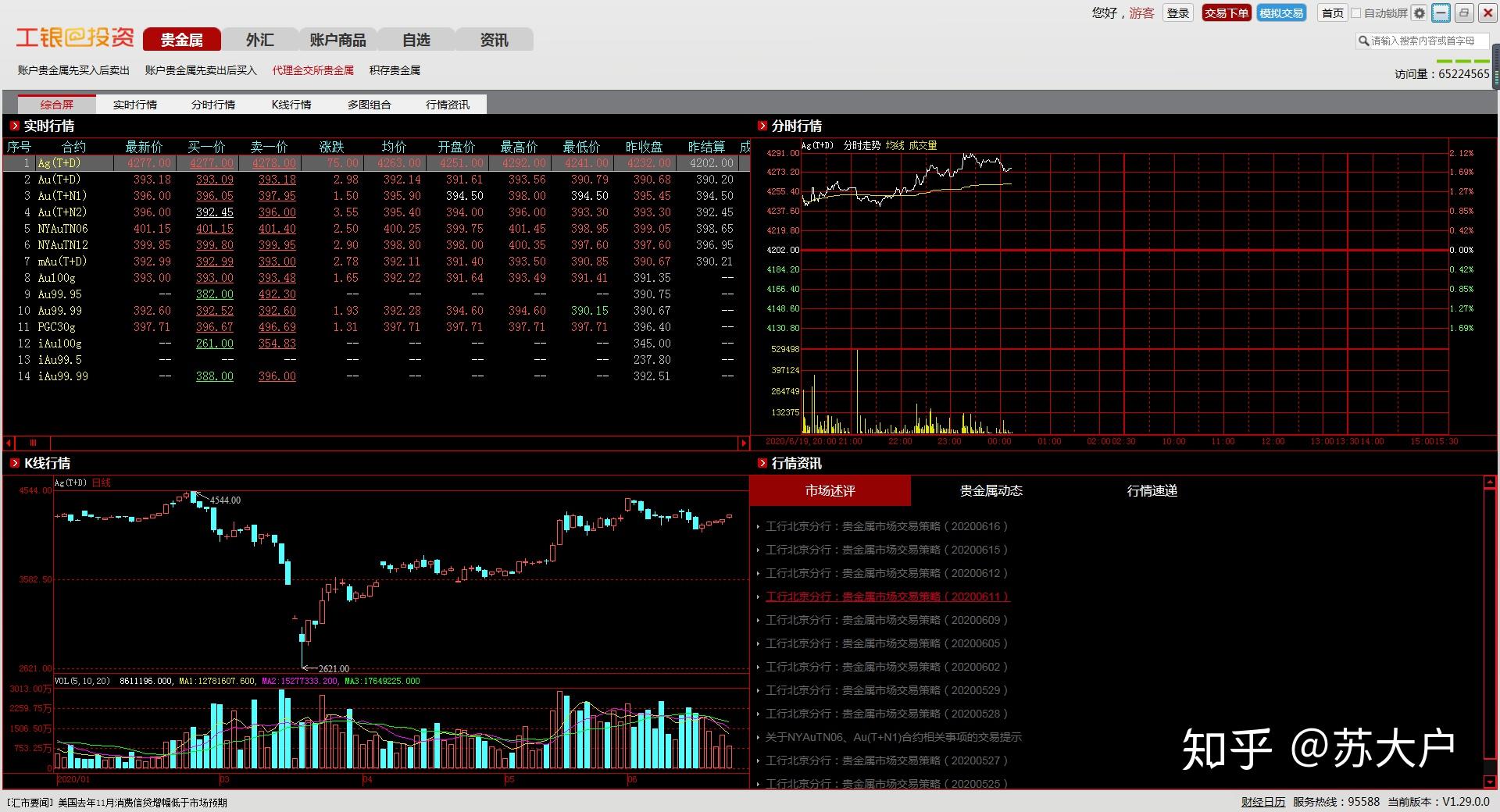Click the table's right horizontal scroll arrow
This screenshot has width=1500, height=812.
[x=743, y=443]
